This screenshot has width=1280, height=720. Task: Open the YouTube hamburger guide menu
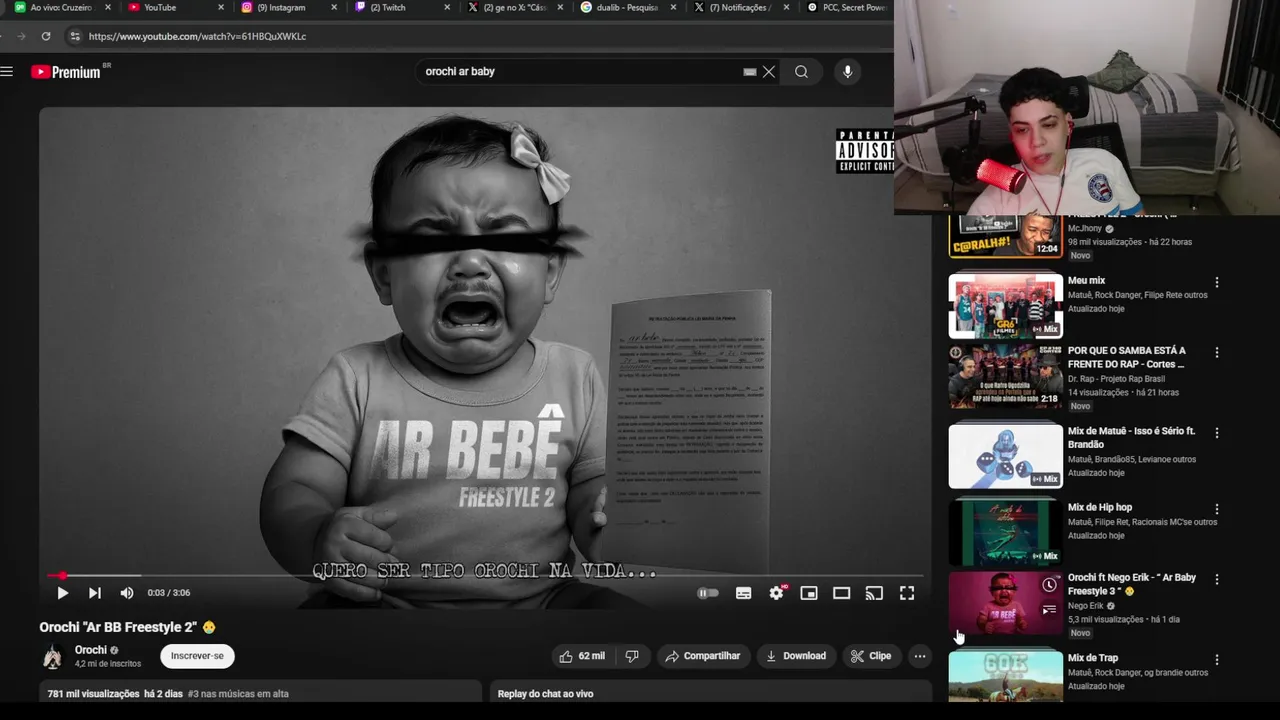[7, 72]
